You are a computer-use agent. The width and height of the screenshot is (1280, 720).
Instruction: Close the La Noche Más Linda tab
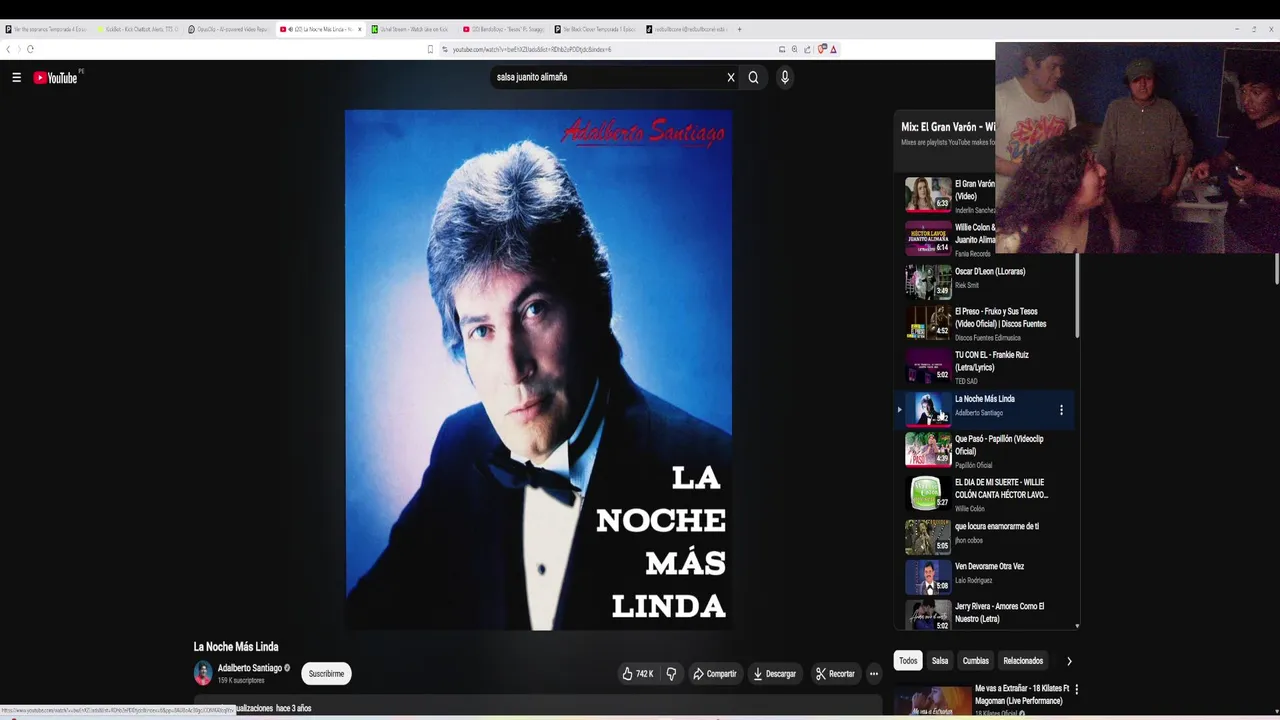[x=360, y=29]
